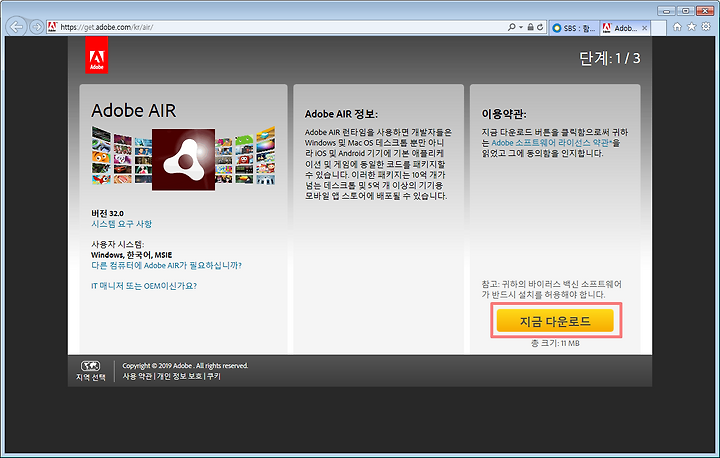The image size is (720, 458).
Task: Click the 이용약관 heading
Action: 504,114
